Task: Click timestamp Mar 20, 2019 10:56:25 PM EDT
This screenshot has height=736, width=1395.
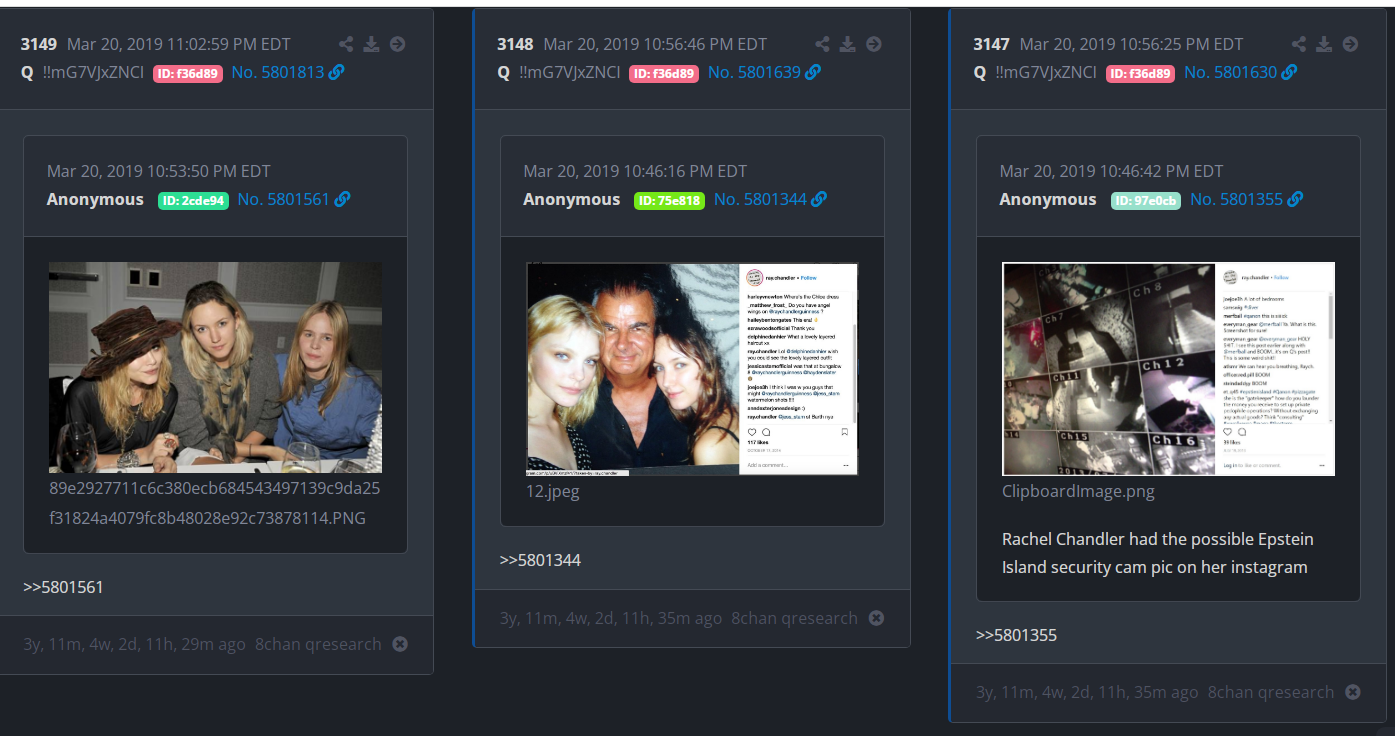Action: click(1131, 44)
